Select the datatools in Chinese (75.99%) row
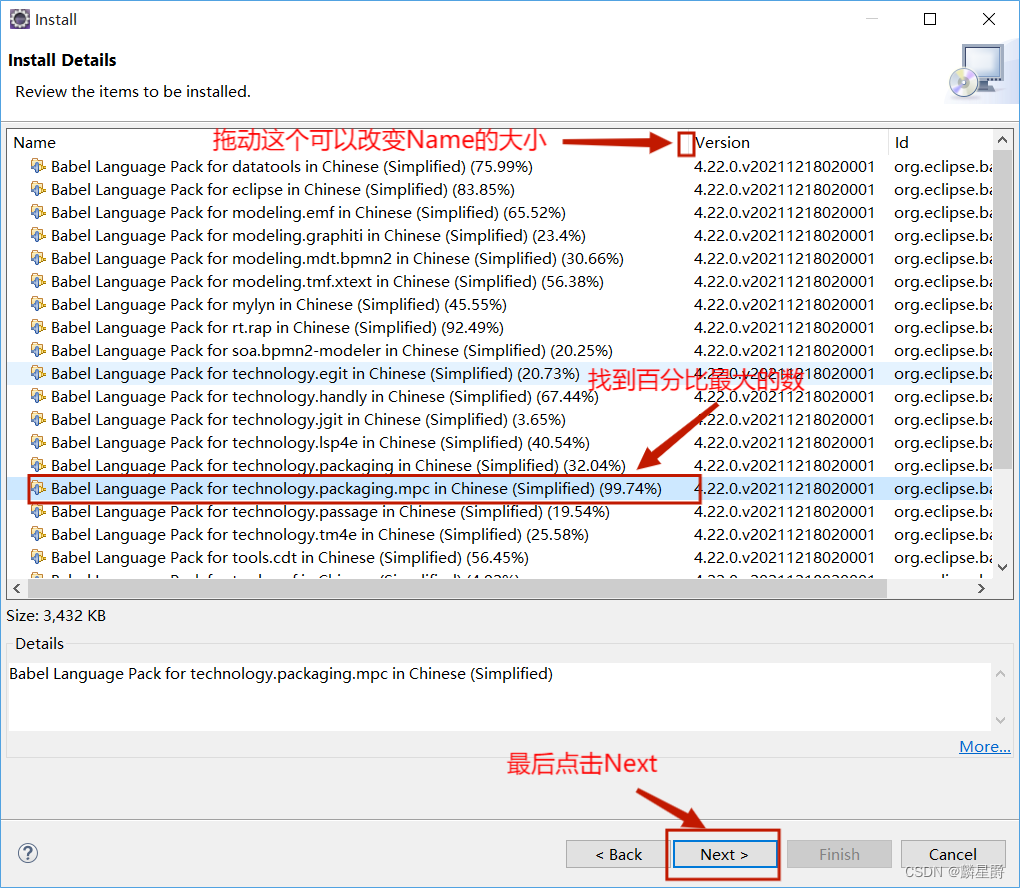Viewport: 1020px width, 888px height. [x=500, y=166]
